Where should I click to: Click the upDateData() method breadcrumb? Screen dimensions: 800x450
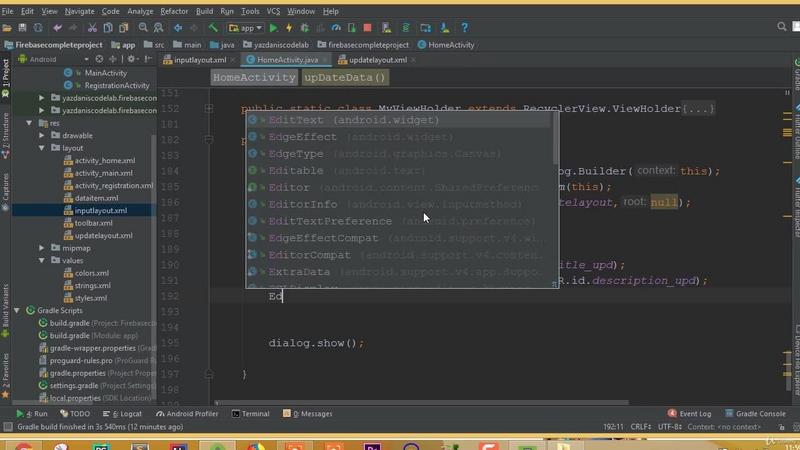point(345,78)
